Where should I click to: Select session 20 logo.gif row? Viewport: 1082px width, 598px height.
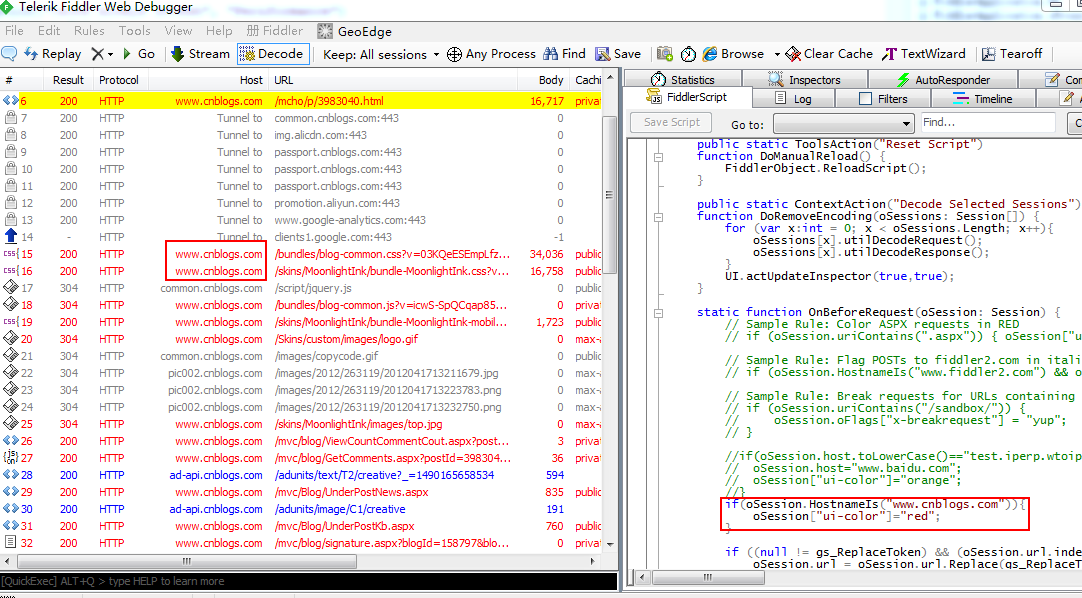coord(301,339)
